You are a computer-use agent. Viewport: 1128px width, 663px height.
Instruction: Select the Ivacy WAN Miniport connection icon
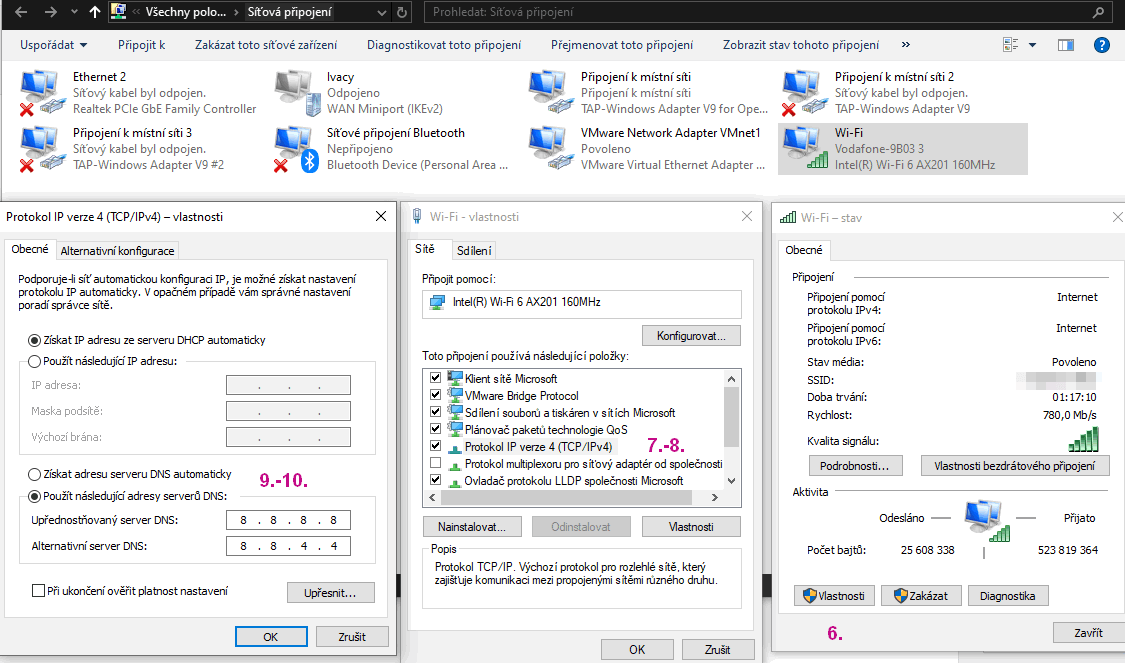[295, 93]
